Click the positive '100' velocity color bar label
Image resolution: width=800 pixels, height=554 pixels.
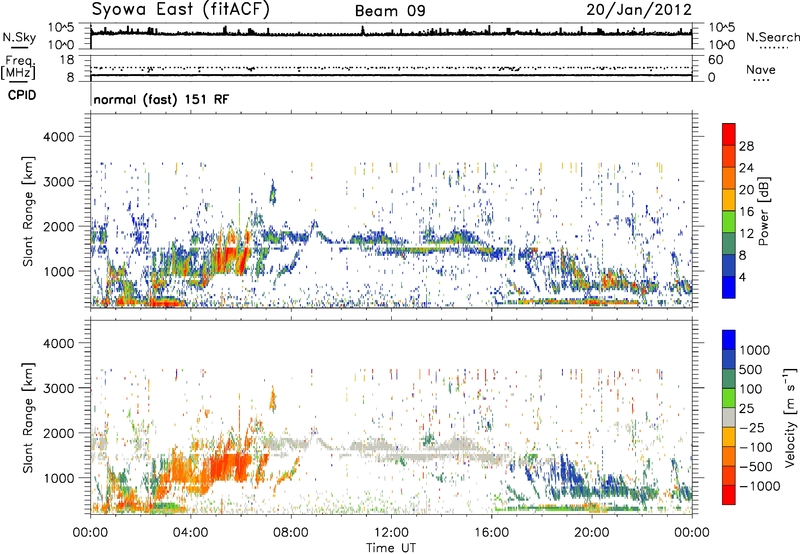750,389
